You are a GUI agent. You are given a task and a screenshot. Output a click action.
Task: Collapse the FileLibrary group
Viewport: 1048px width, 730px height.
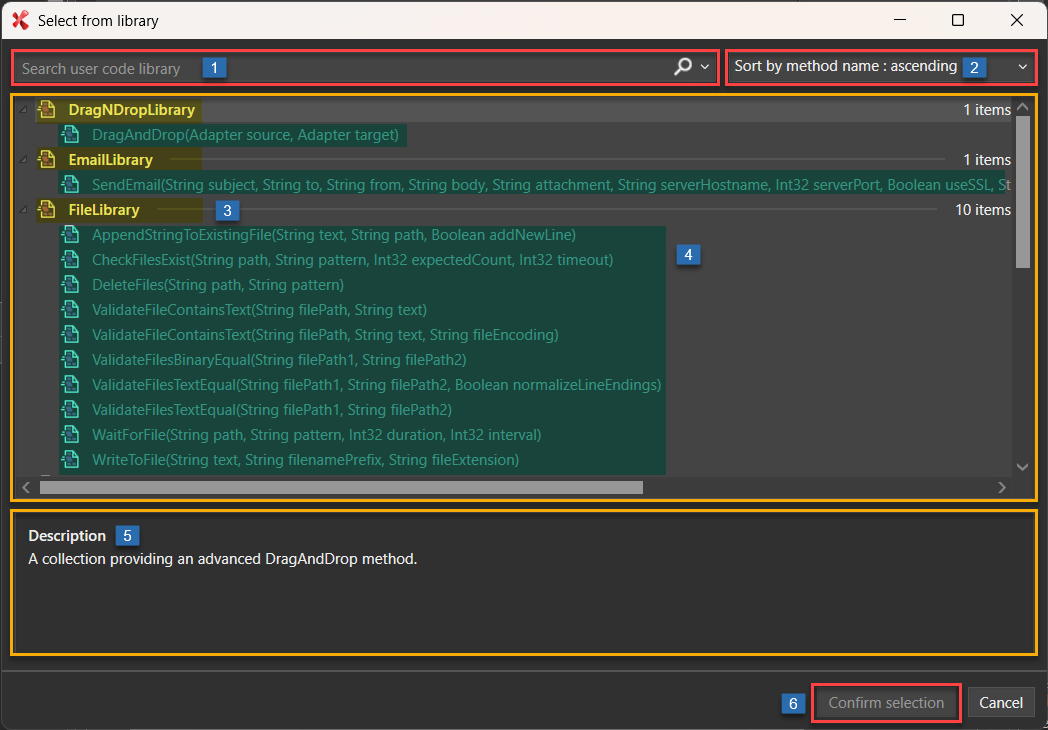[25, 211]
